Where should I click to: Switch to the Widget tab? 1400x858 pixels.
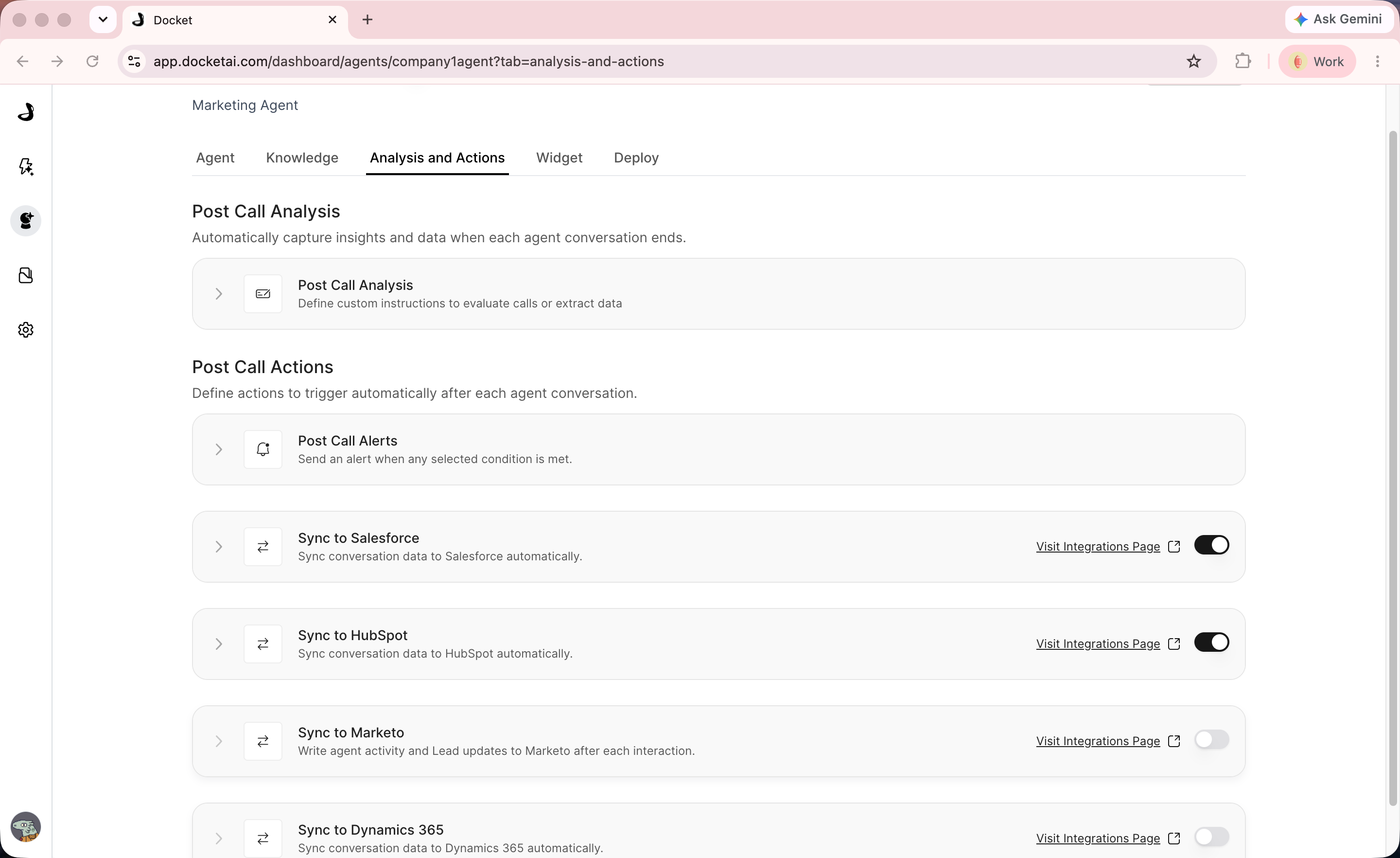point(560,158)
